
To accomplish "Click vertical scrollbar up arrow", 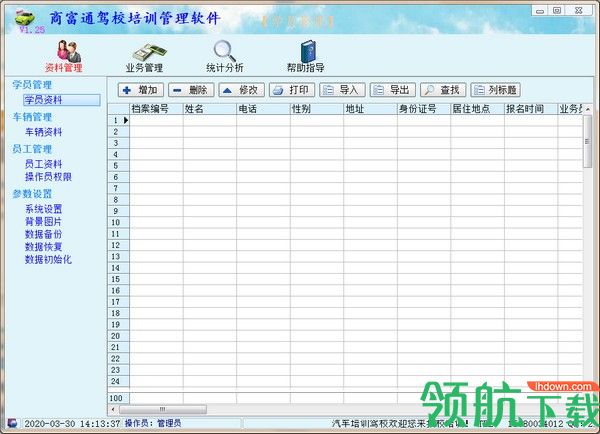I will pyautogui.click(x=587, y=109).
